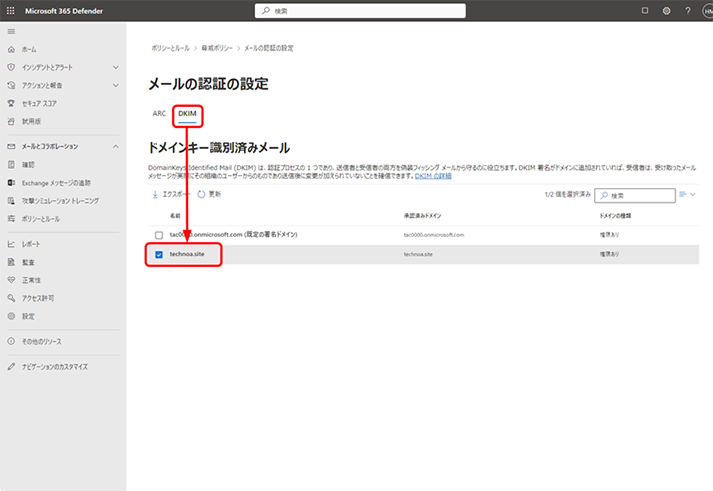Click the Export download icon
The width and height of the screenshot is (713, 491).
tap(155, 194)
